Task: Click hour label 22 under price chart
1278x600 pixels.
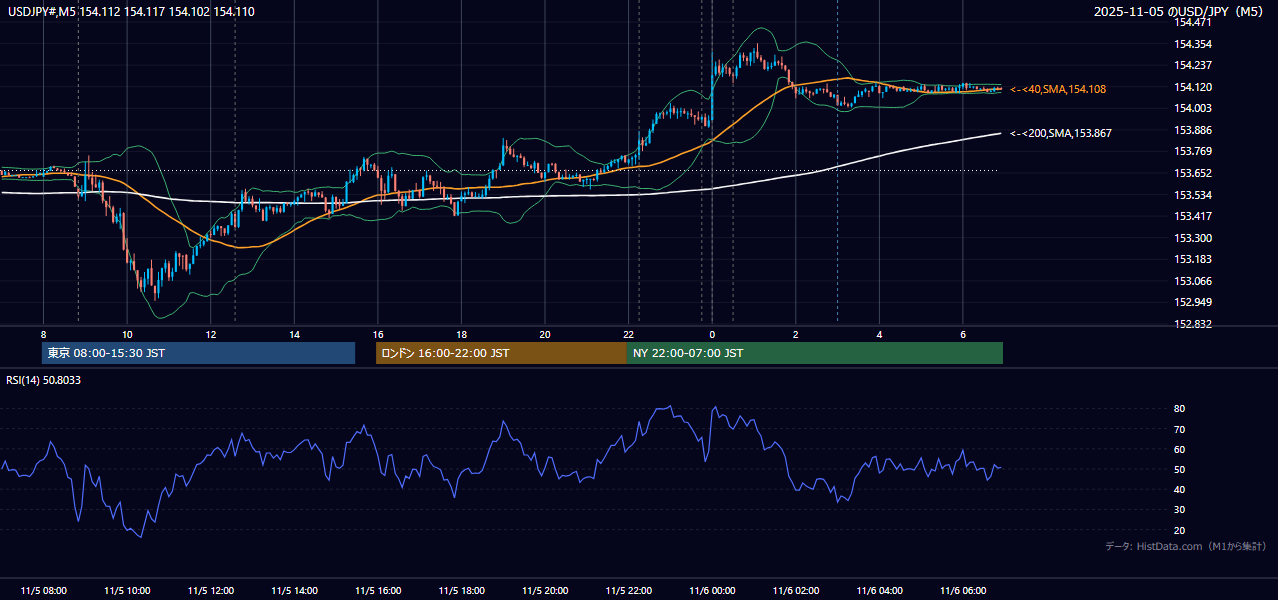Action: (628, 335)
